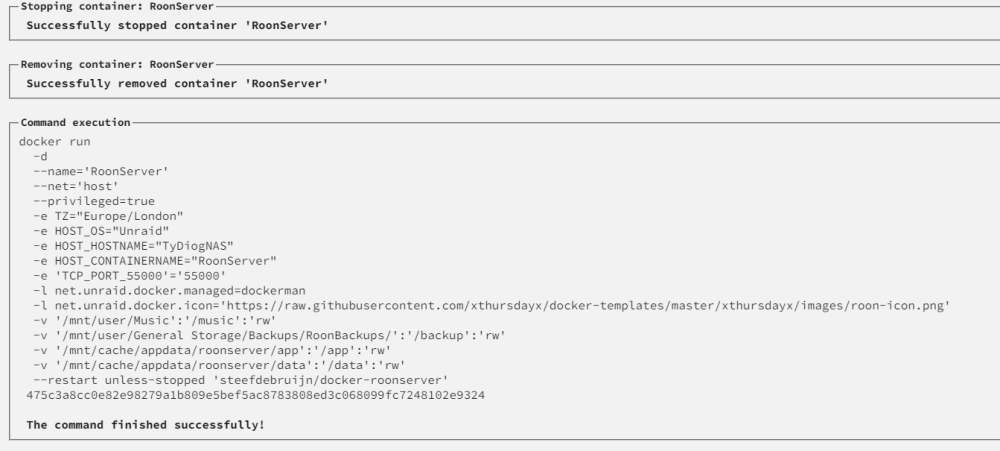The image size is (1000, 451).
Task: Click the --name='RoonServer' argument line
Action: (101, 172)
